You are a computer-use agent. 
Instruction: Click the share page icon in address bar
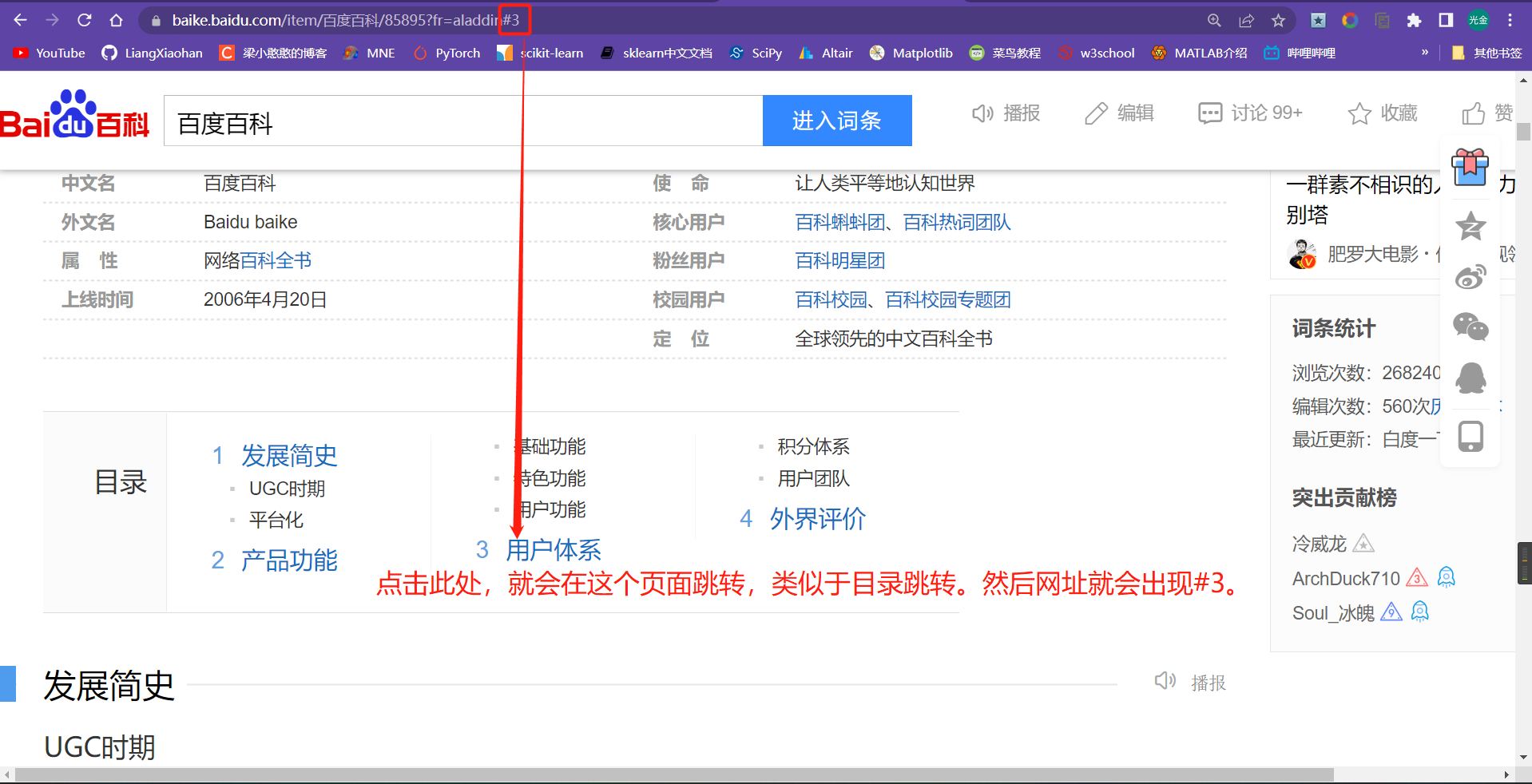1246,21
